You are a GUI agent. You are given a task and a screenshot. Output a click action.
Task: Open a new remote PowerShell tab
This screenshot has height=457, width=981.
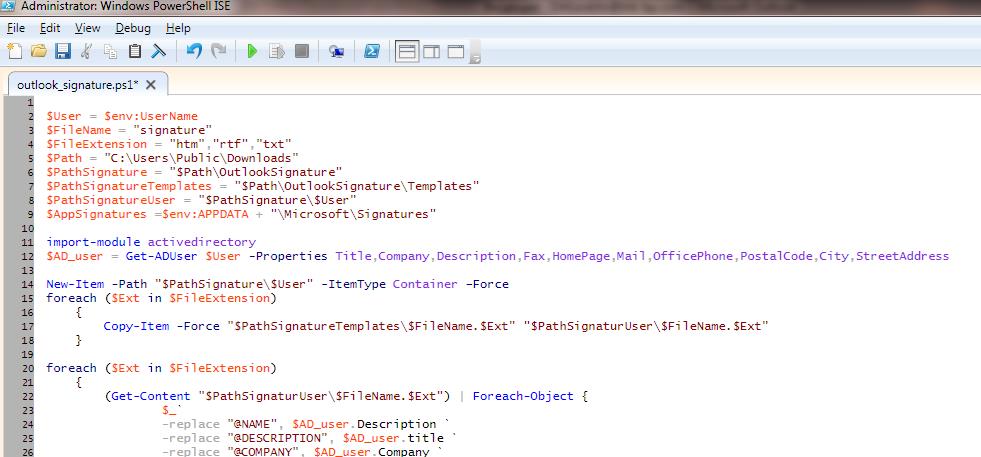click(x=337, y=51)
